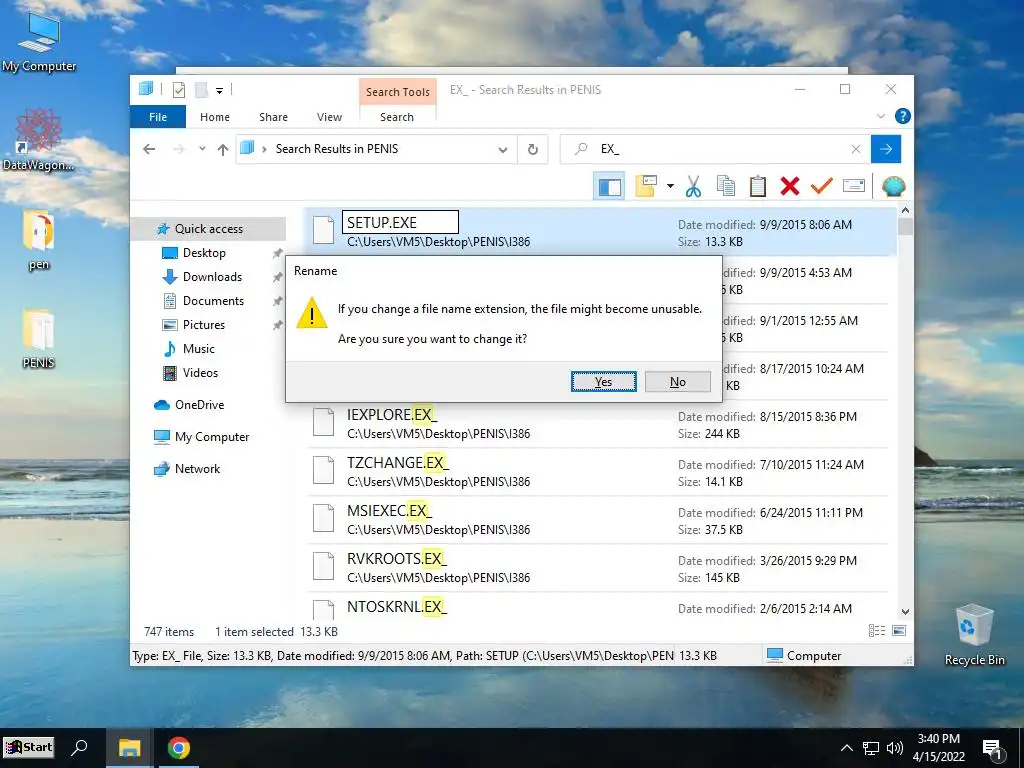Open File Explorer from the taskbar
1024x768 pixels.
(129, 748)
